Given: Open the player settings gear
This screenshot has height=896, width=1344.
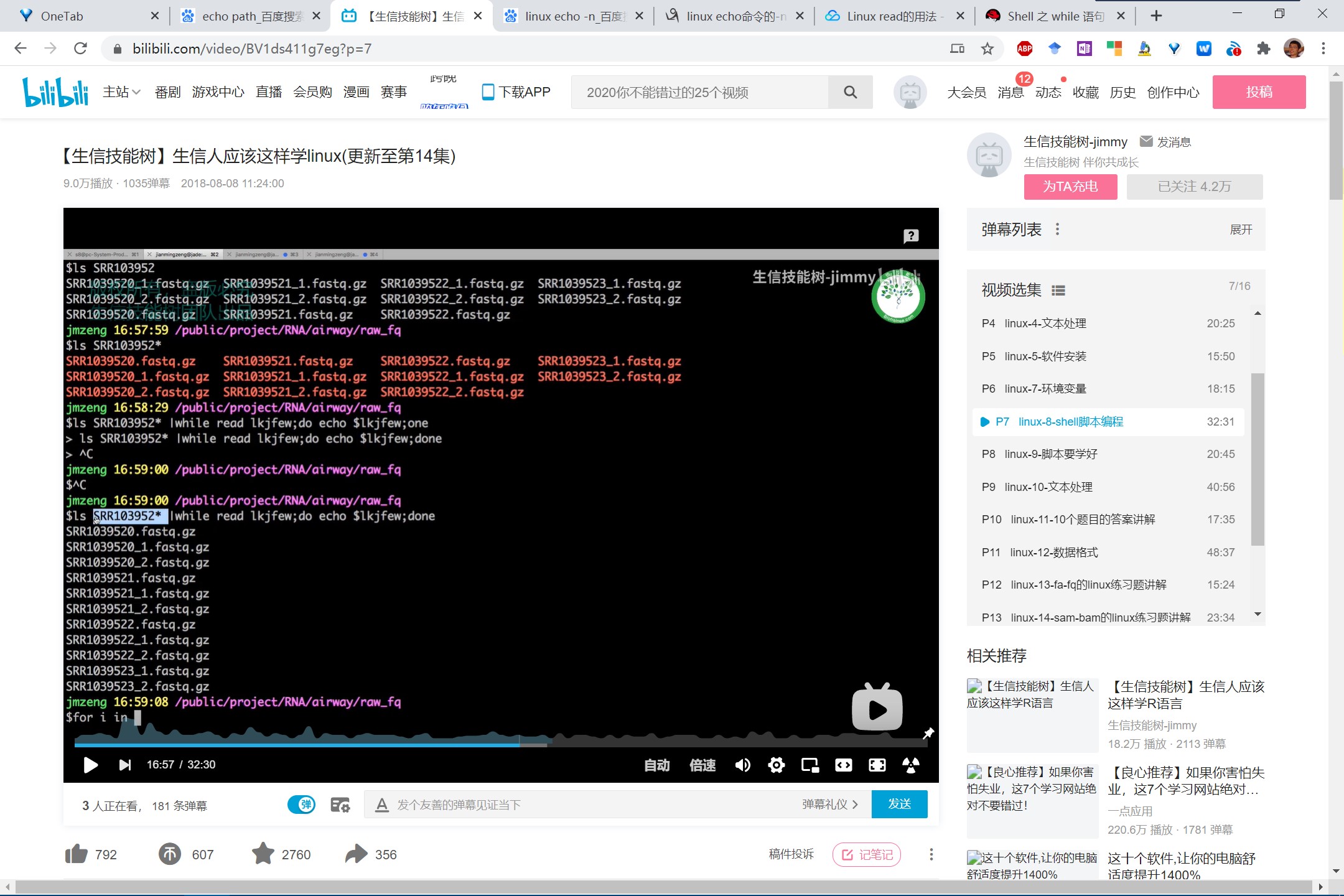Looking at the screenshot, I should (776, 765).
